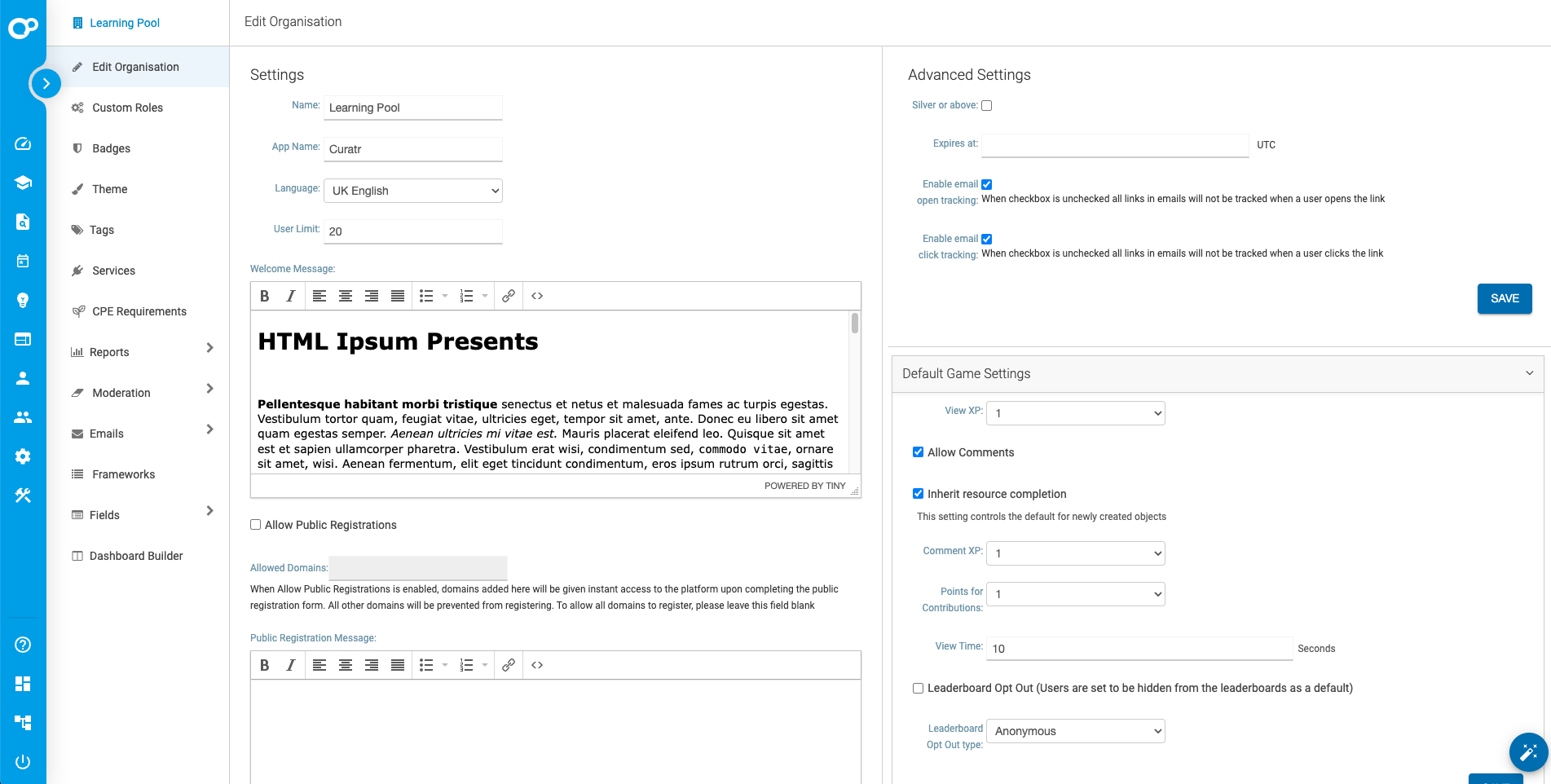Click the Learning Pool link at top
The height and width of the screenshot is (784, 1551).
(x=124, y=23)
